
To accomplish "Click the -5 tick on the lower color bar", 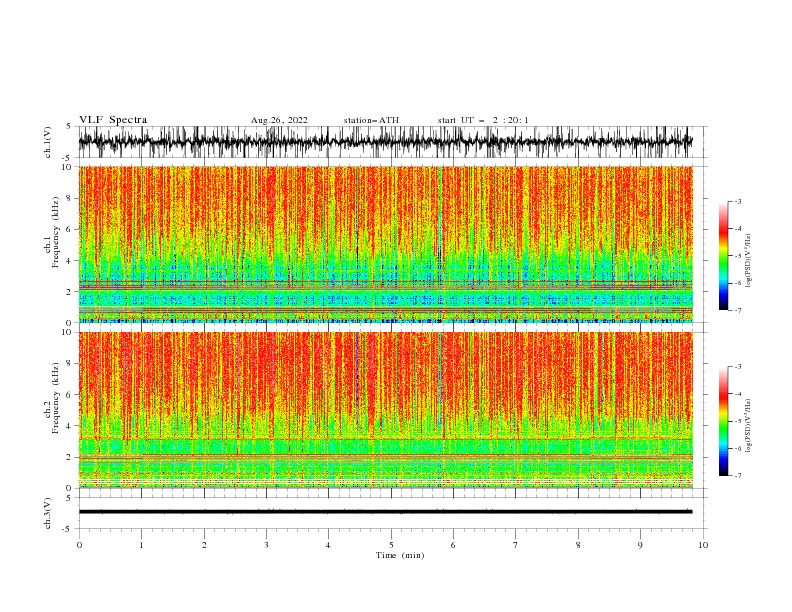I will pyautogui.click(x=737, y=421).
